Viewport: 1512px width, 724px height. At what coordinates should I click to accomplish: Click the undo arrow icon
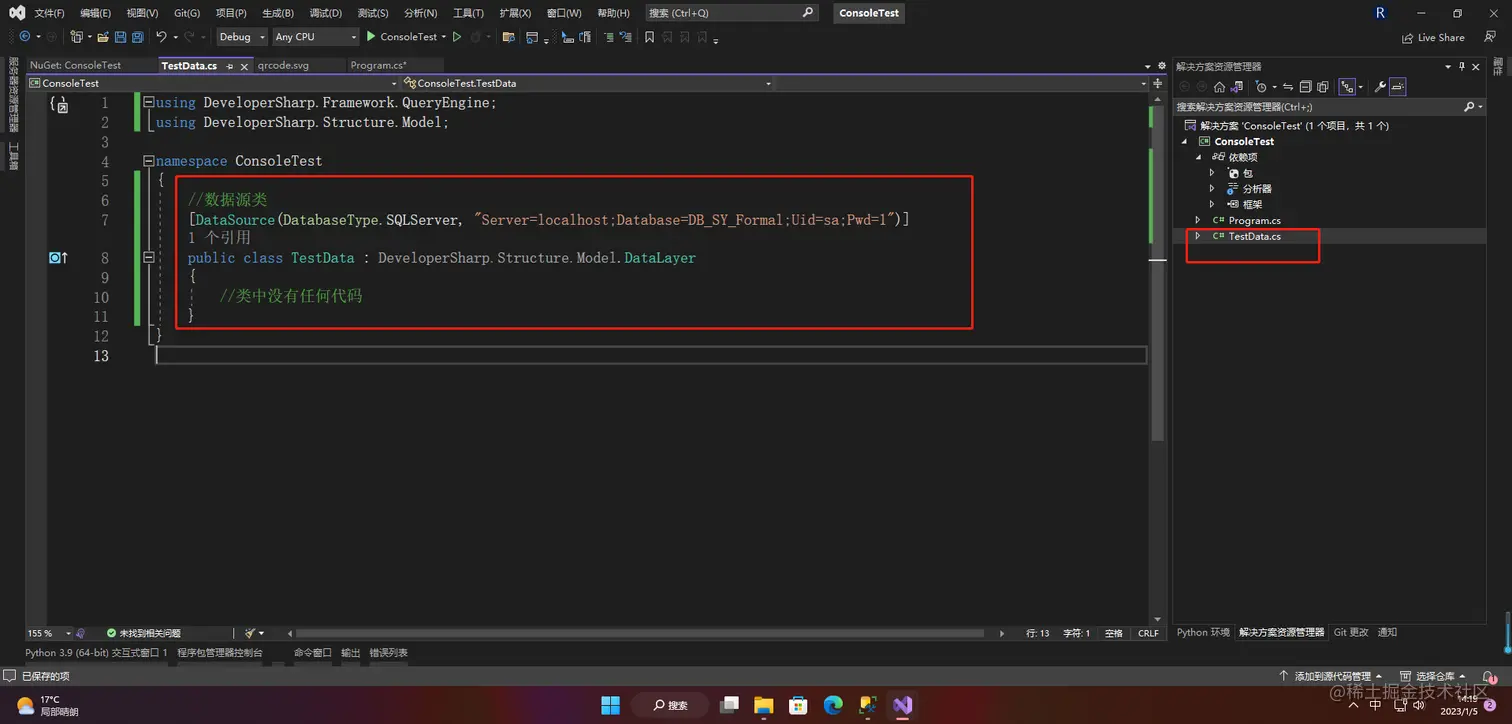tap(161, 37)
